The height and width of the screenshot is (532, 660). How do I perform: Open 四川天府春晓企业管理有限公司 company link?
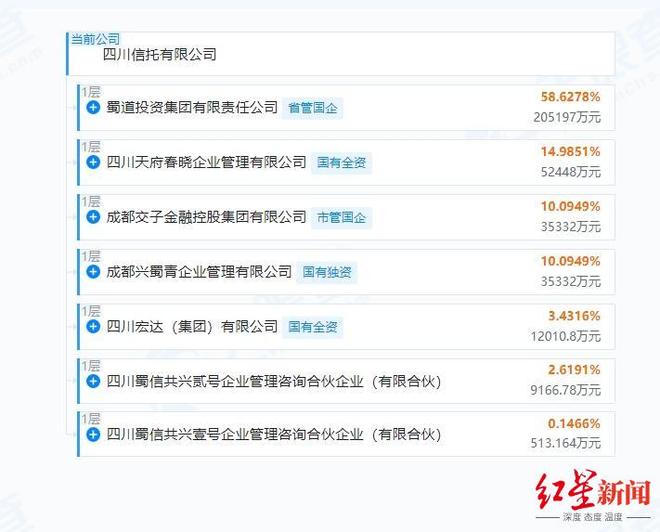(205, 162)
